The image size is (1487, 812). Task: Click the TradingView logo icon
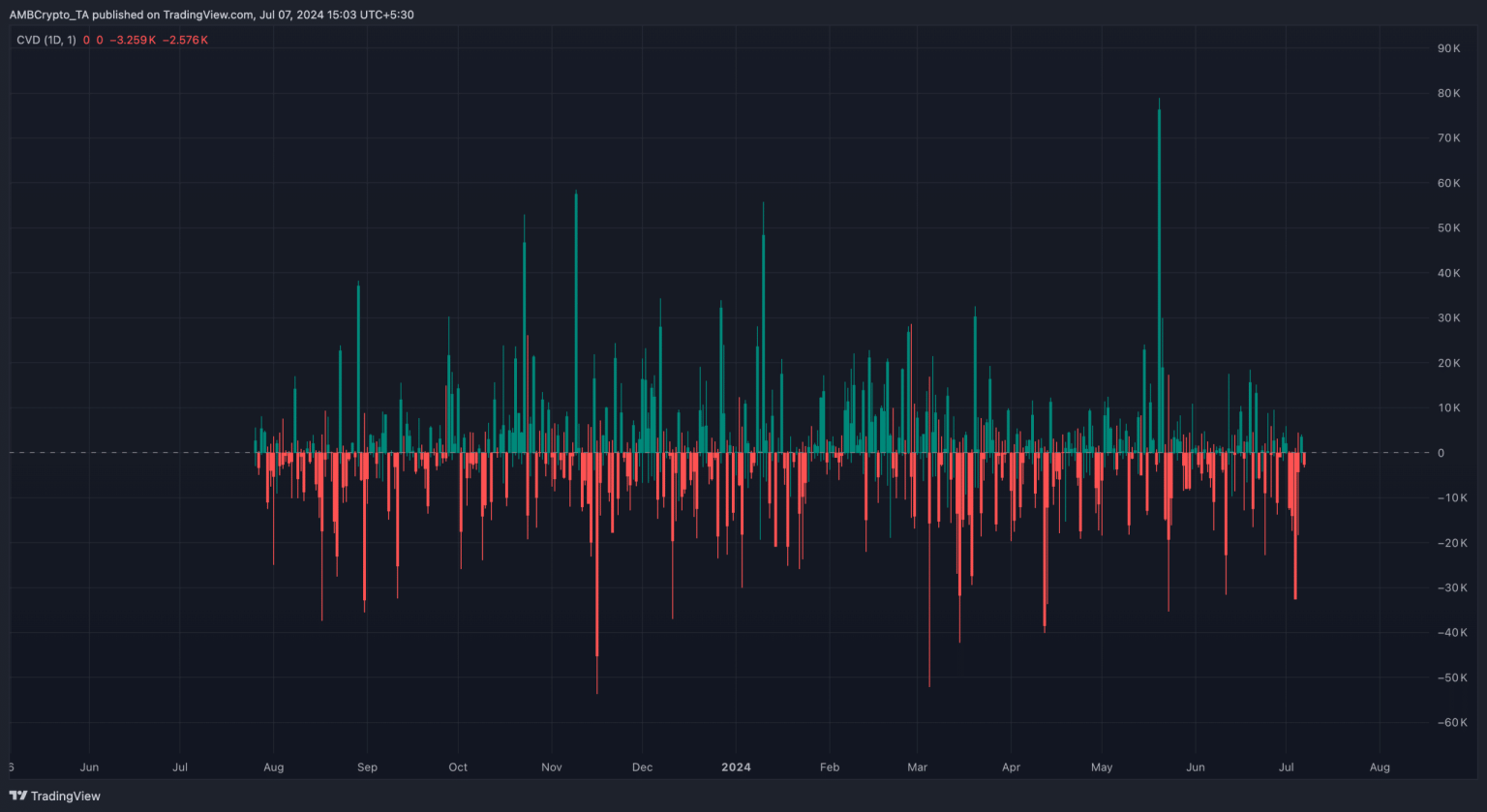point(18,796)
